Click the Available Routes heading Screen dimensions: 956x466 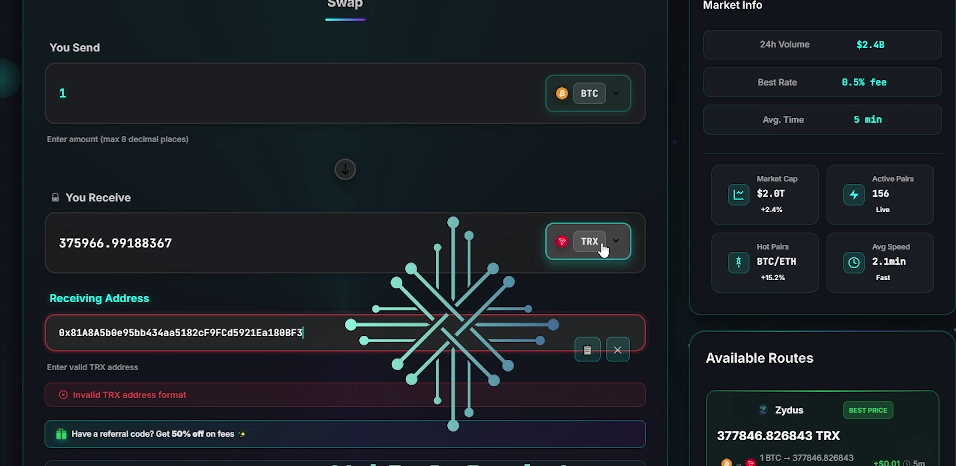click(759, 358)
